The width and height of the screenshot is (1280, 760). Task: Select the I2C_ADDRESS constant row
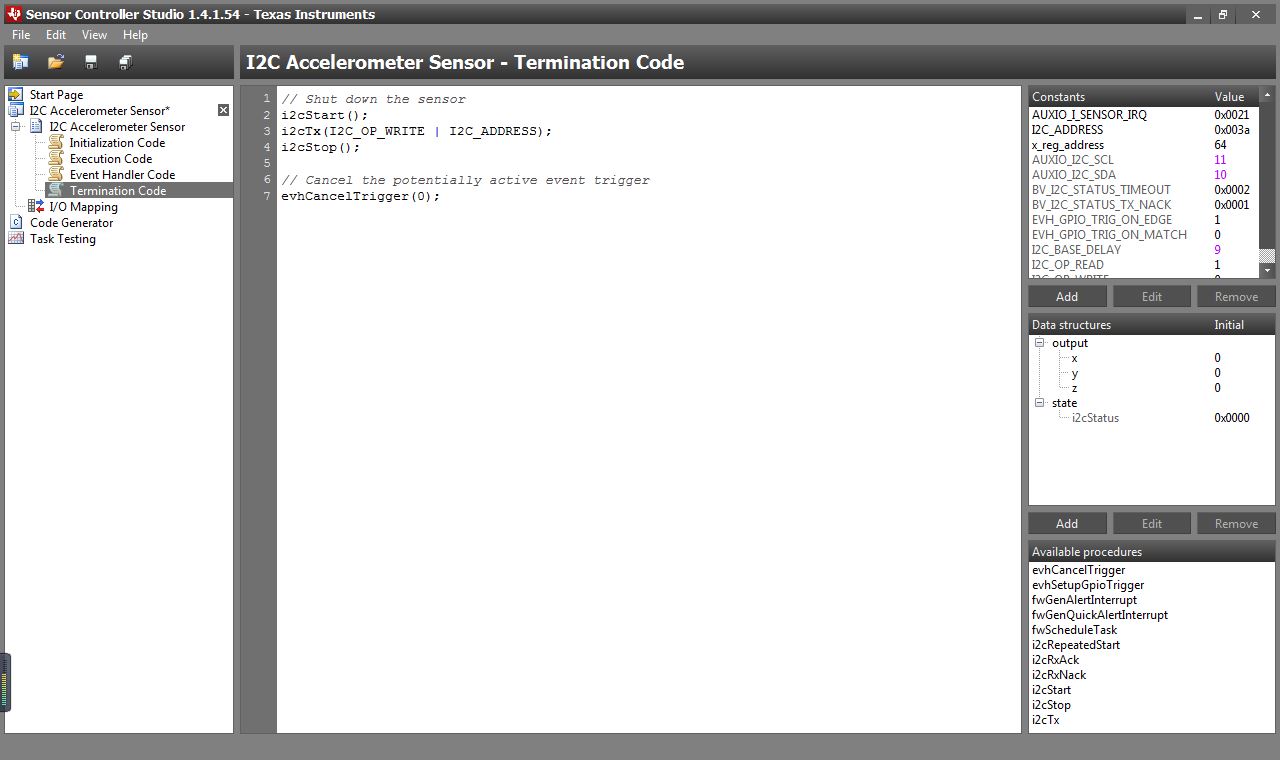[x=1068, y=130]
